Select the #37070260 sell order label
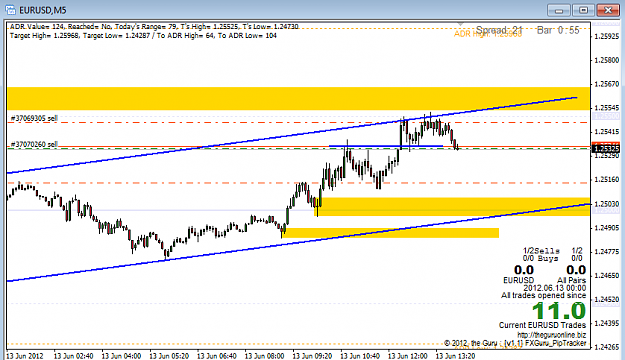Viewport: 625px width, 360px height. tap(34, 144)
